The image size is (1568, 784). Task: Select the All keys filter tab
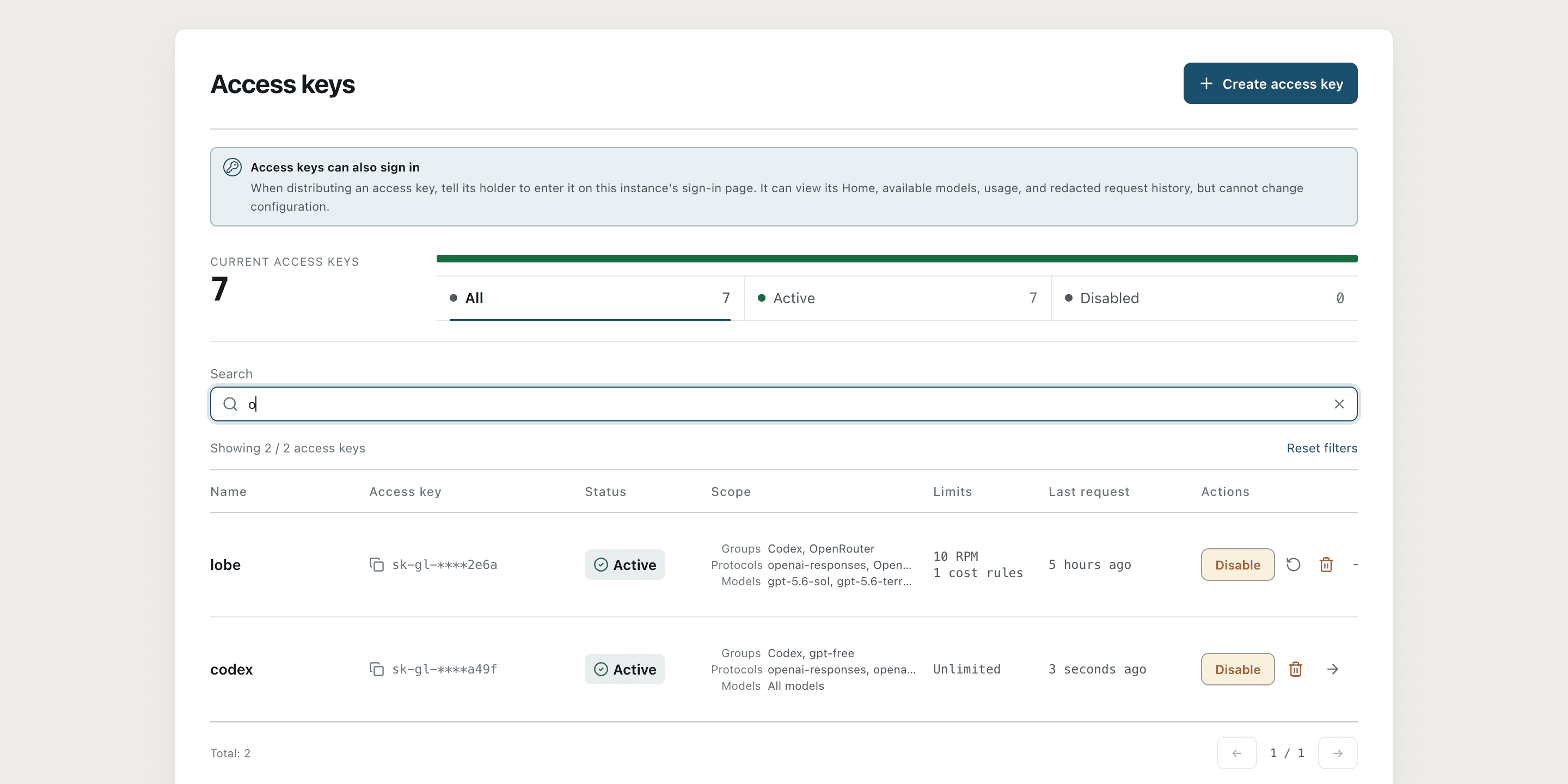[x=589, y=298]
